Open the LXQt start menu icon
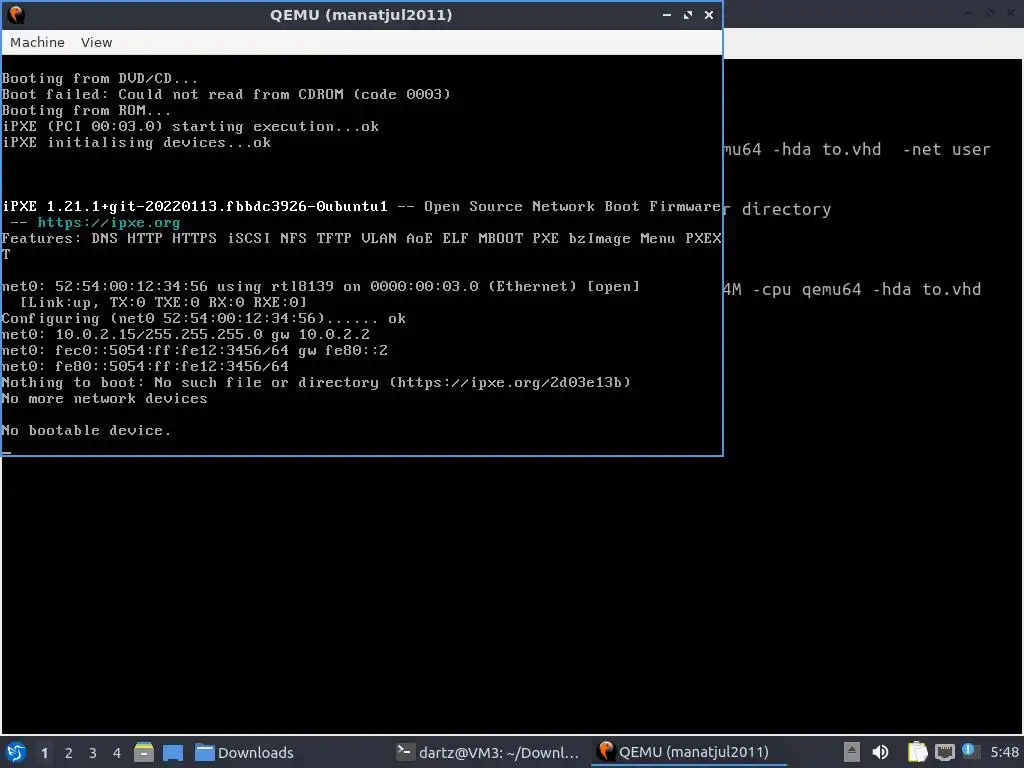Viewport: 1024px width, 768px height. 16,752
